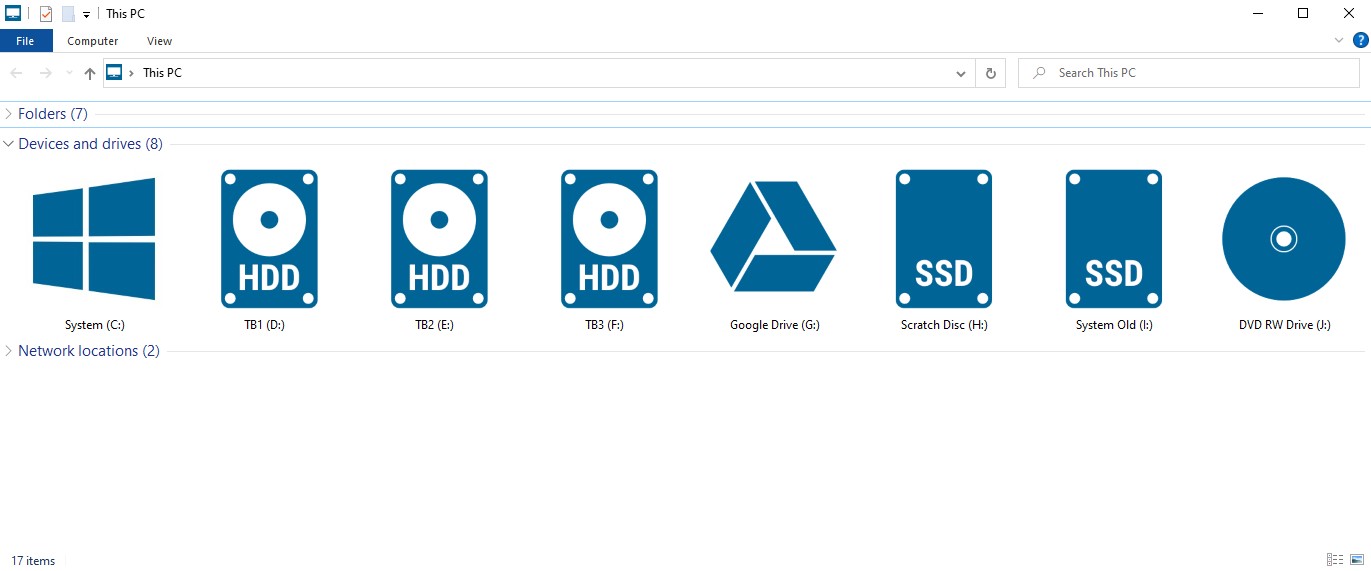Open the Recent locations dropdown arrow
Viewport: 1371px width, 571px height.
pos(69,73)
